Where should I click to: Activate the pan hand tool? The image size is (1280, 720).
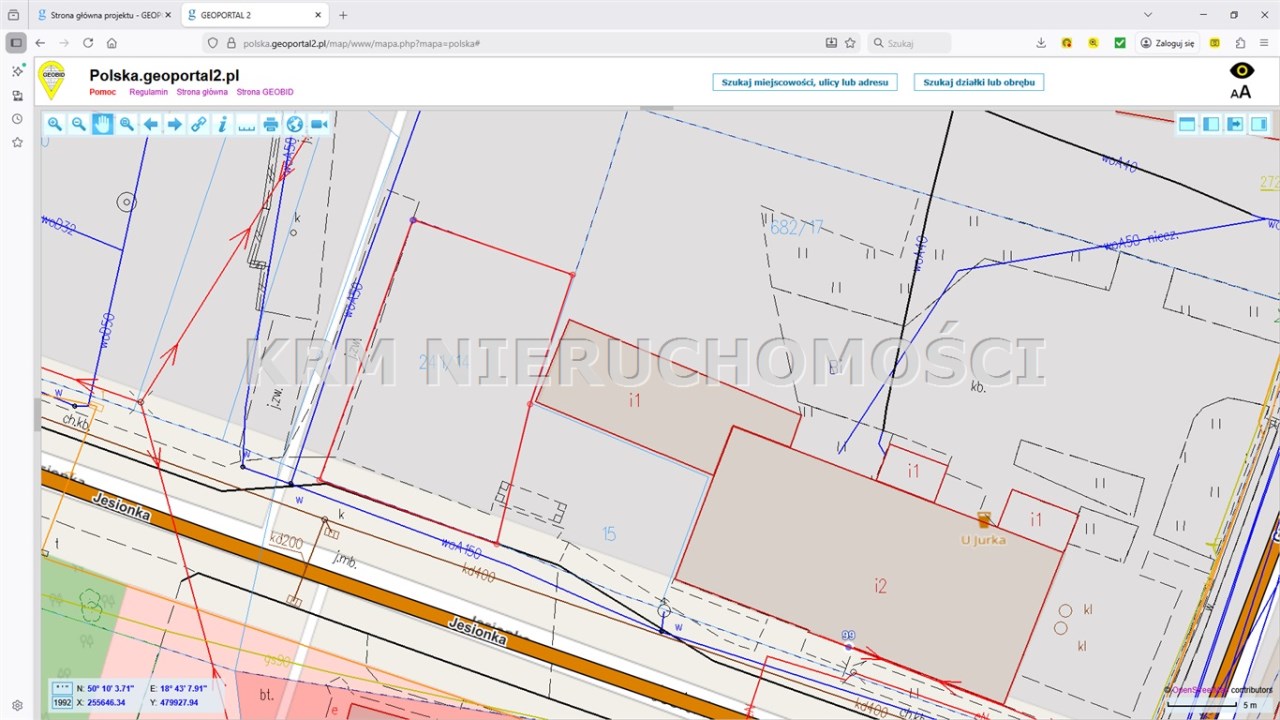[x=103, y=124]
